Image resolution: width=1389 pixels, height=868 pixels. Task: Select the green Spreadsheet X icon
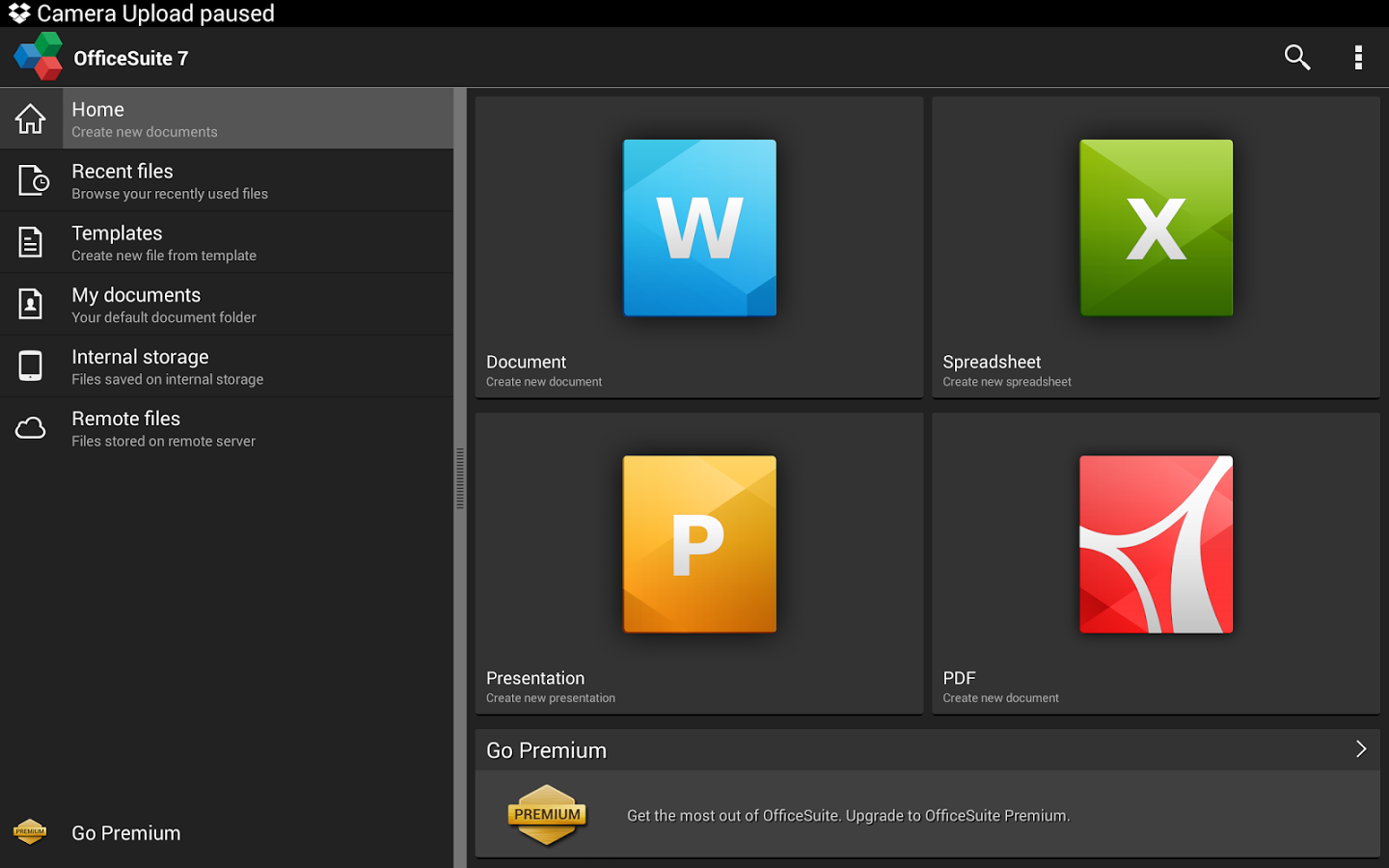tap(1156, 228)
